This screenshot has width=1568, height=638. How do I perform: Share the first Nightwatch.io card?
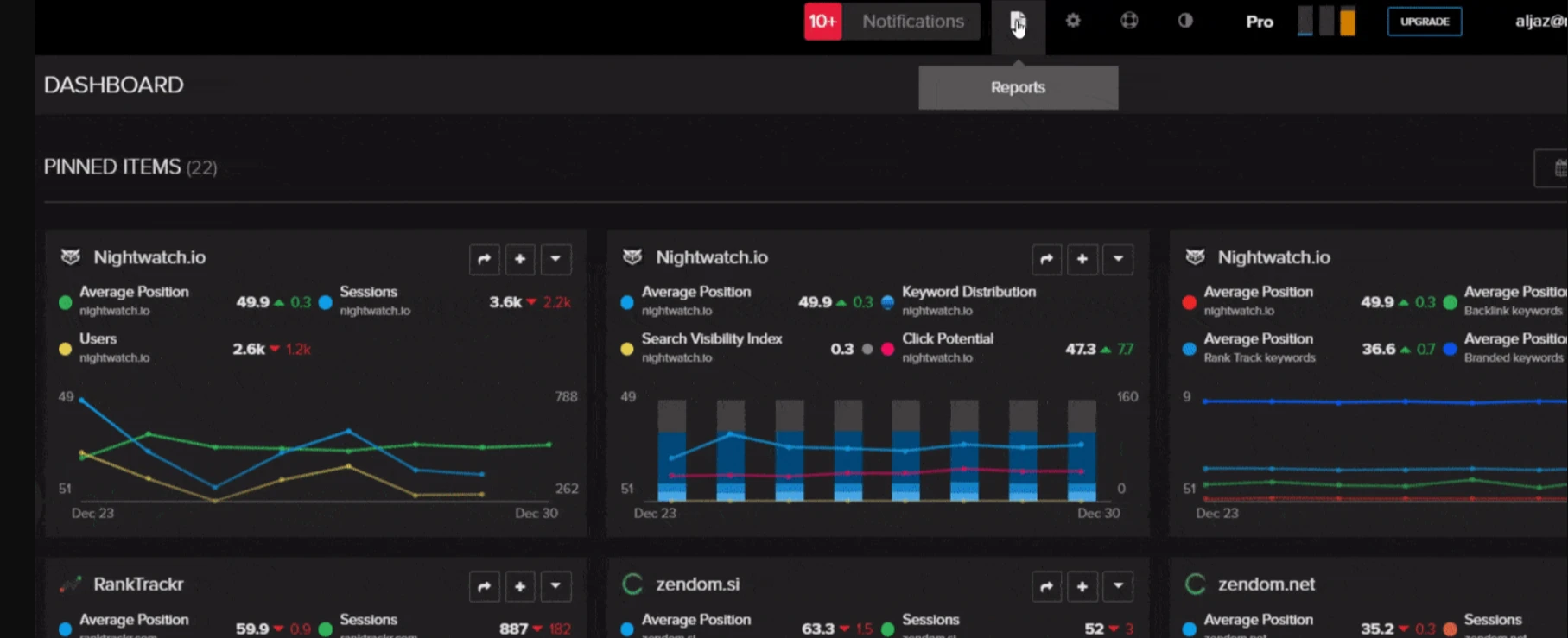[x=485, y=259]
